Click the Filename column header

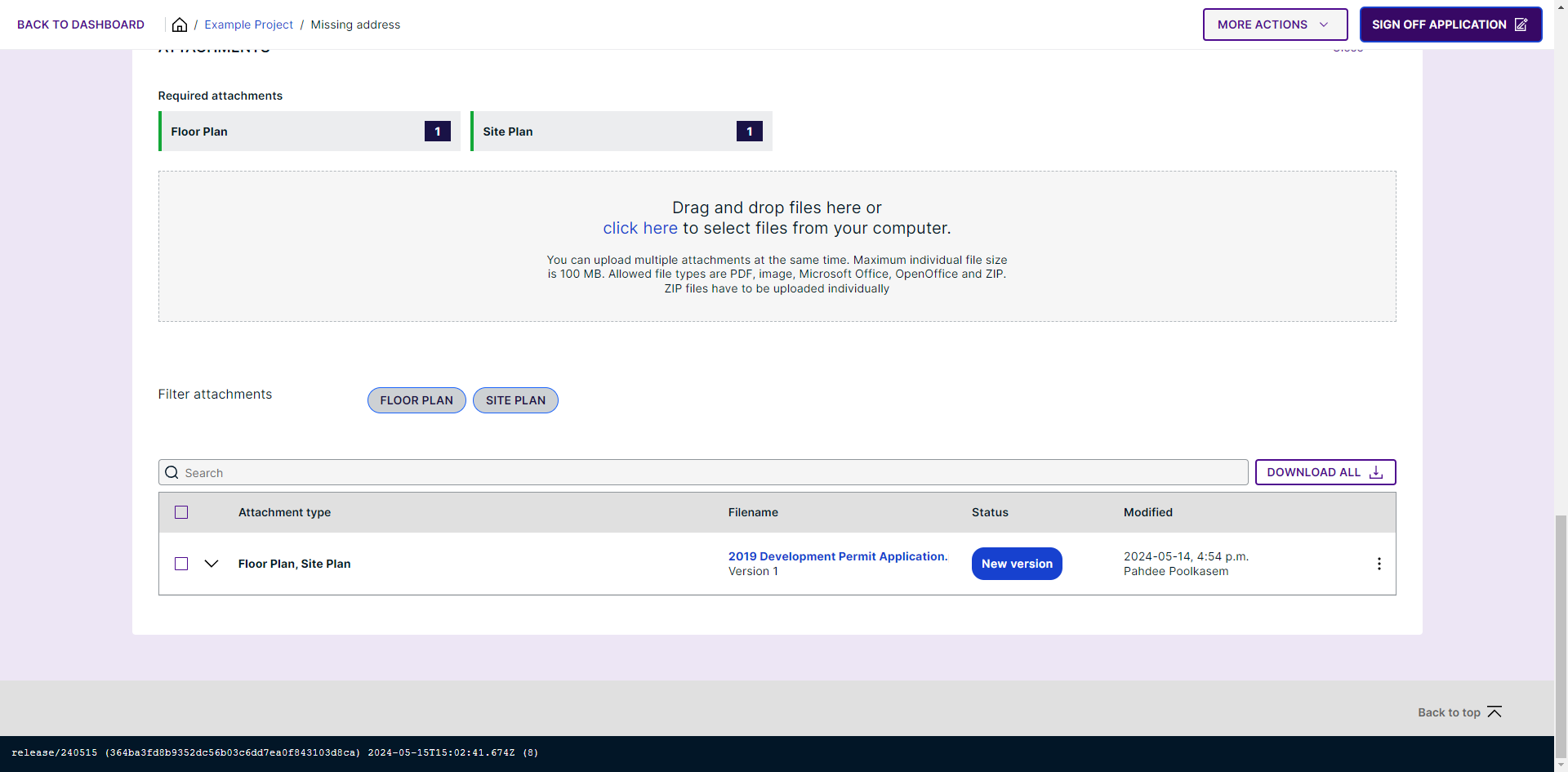click(753, 512)
